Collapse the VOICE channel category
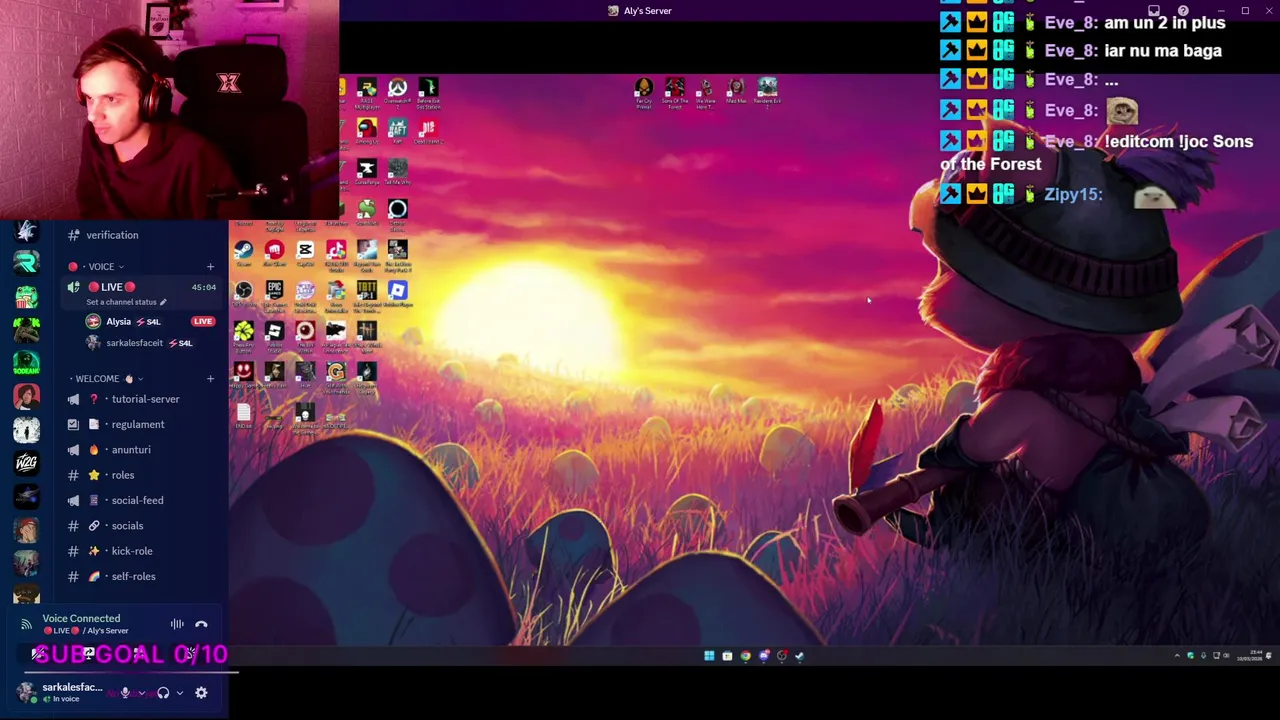 (x=101, y=267)
